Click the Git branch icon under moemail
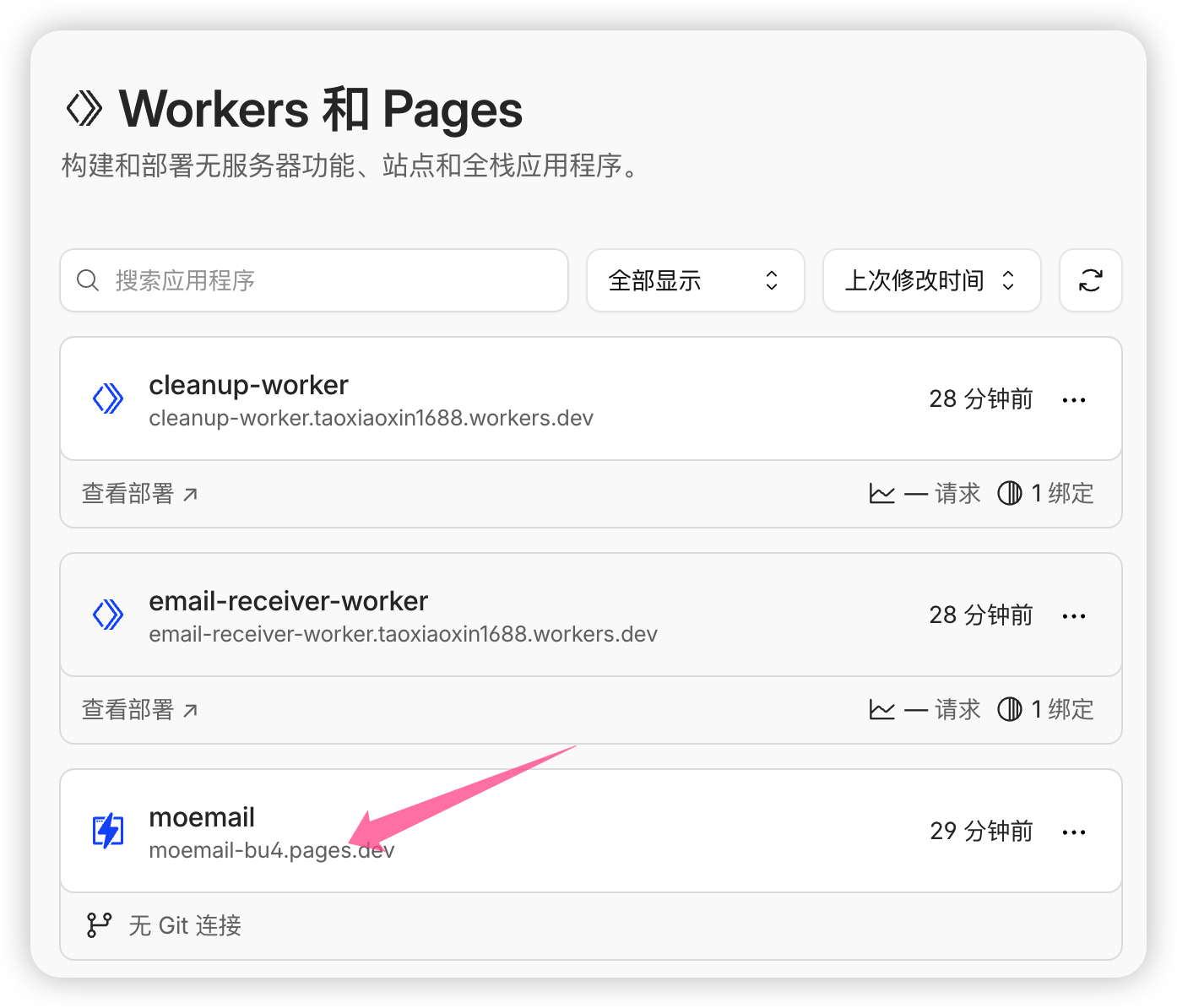1177x1008 pixels. [99, 925]
